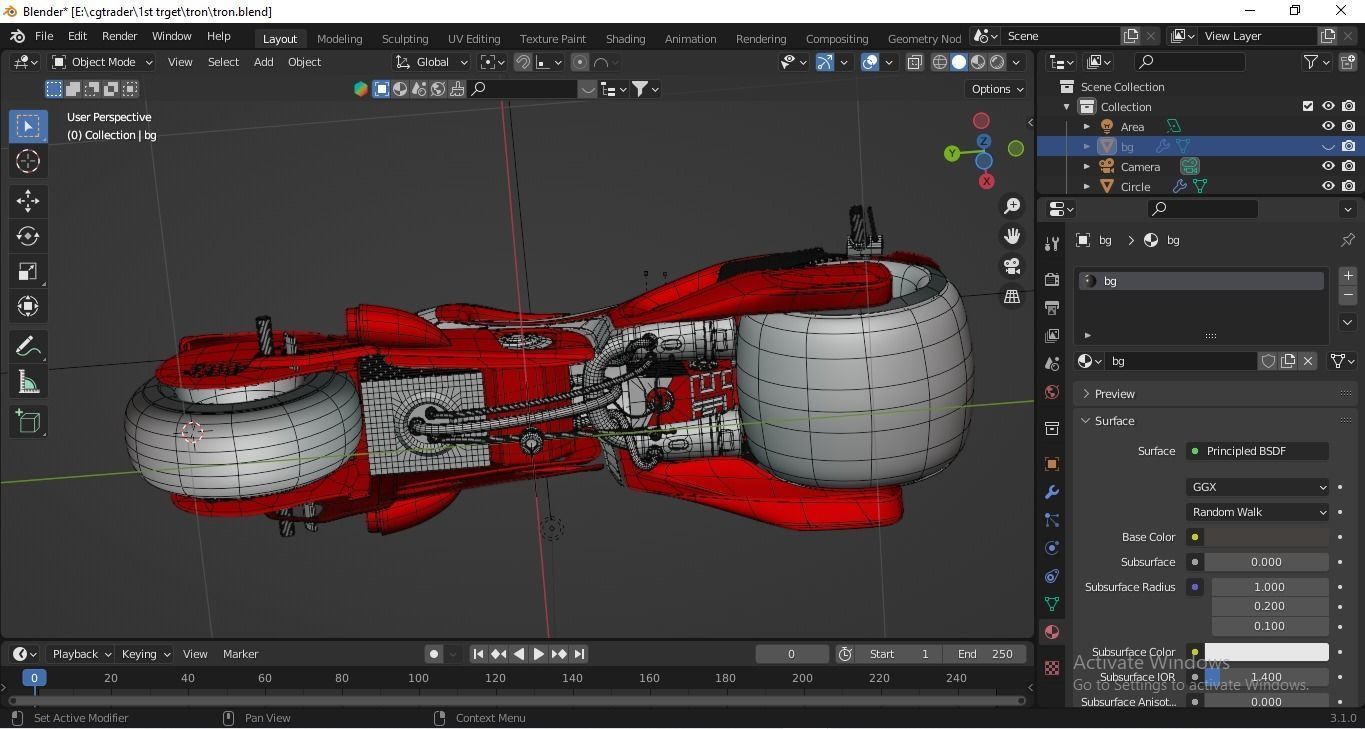1365x729 pixels.
Task: Toggle visibility of Circle object
Action: pyautogui.click(x=1328, y=186)
